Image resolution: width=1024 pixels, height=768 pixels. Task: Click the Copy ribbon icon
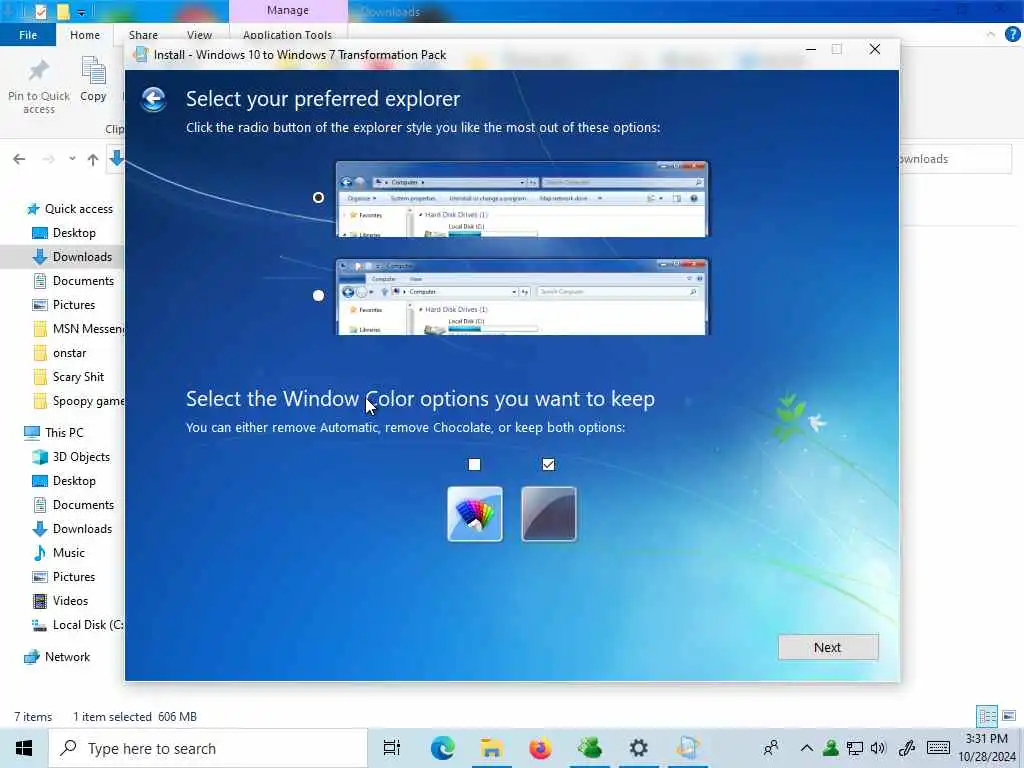93,80
